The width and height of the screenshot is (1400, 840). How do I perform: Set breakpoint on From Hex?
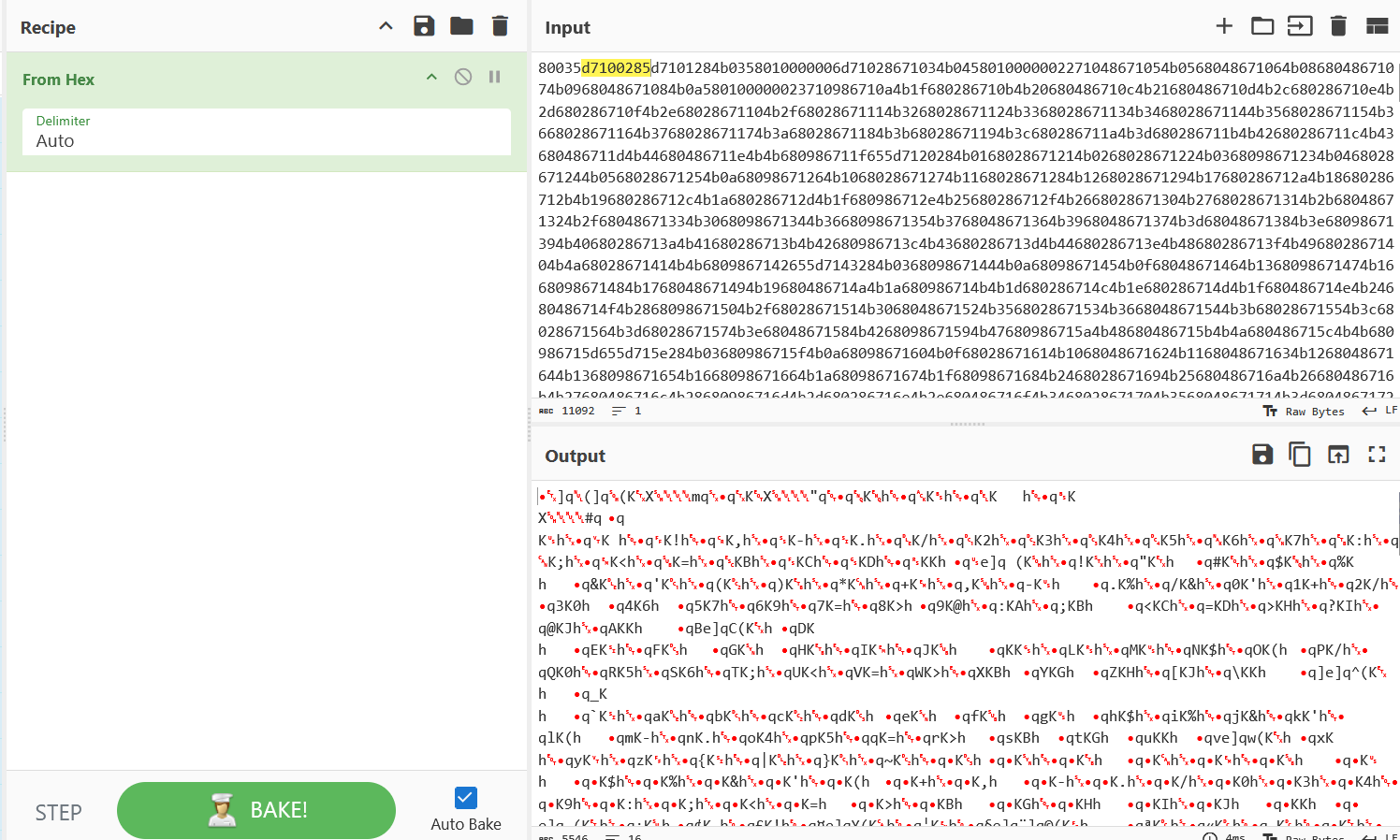pos(494,77)
